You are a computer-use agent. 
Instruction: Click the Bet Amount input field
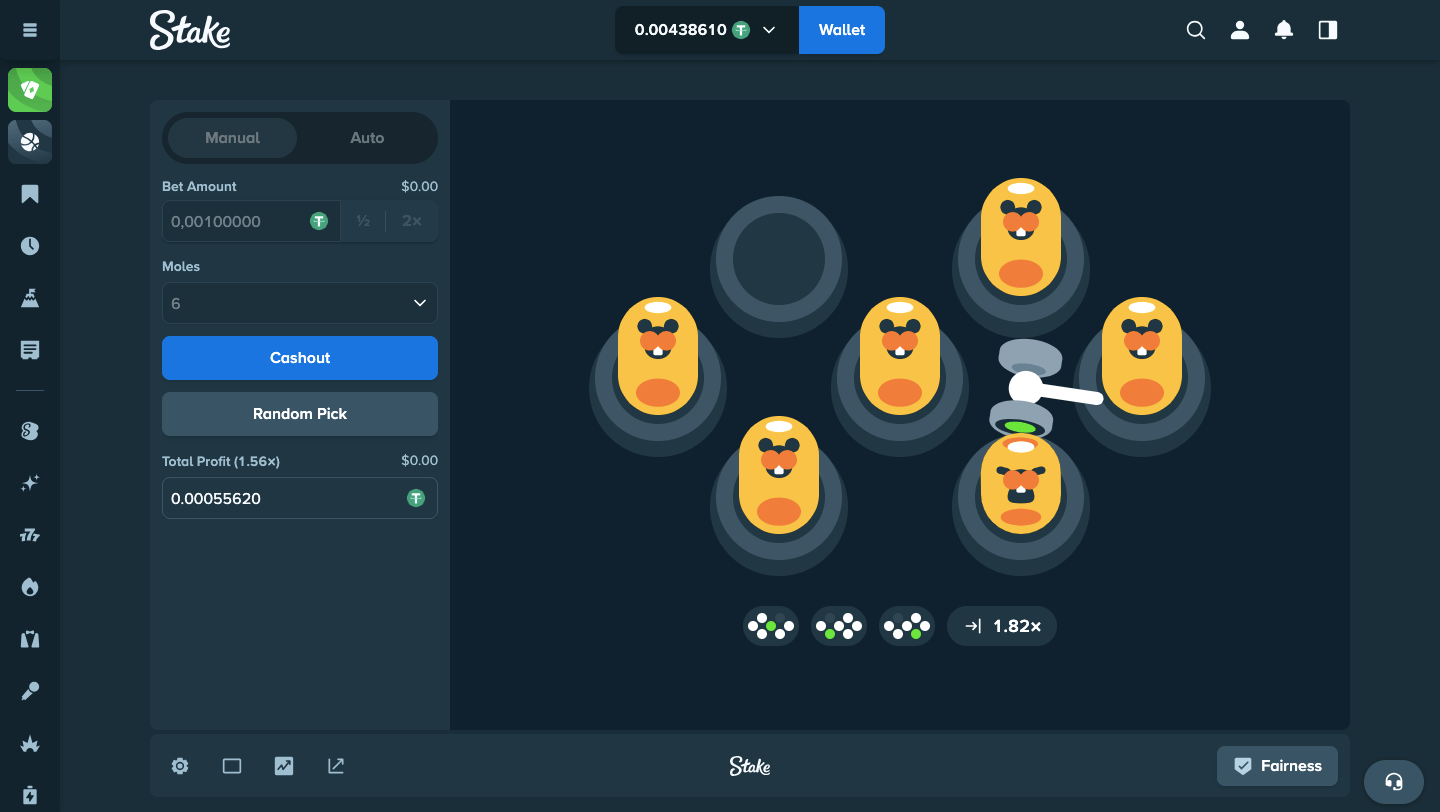251,221
